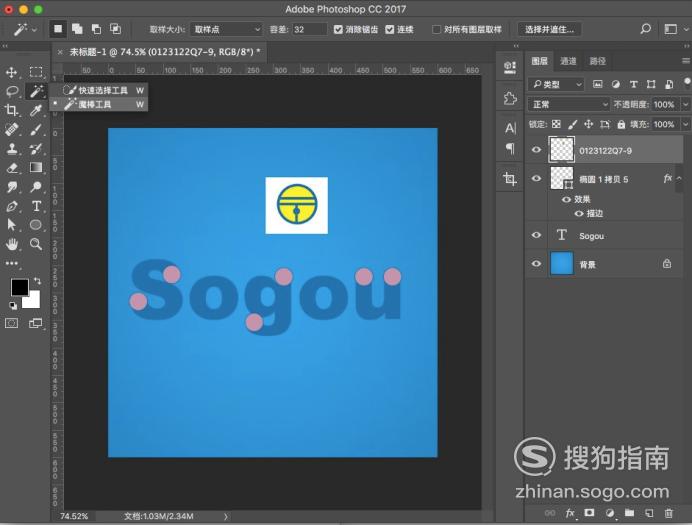Add a layer mask from panel footer
This screenshot has height=525, width=692.
(x=589, y=513)
